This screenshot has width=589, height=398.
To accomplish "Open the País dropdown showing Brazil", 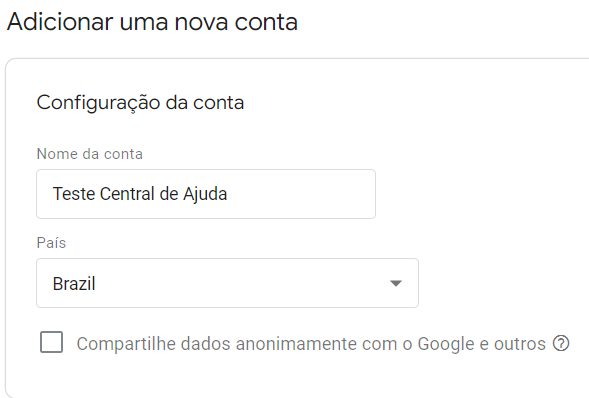I will point(227,283).
